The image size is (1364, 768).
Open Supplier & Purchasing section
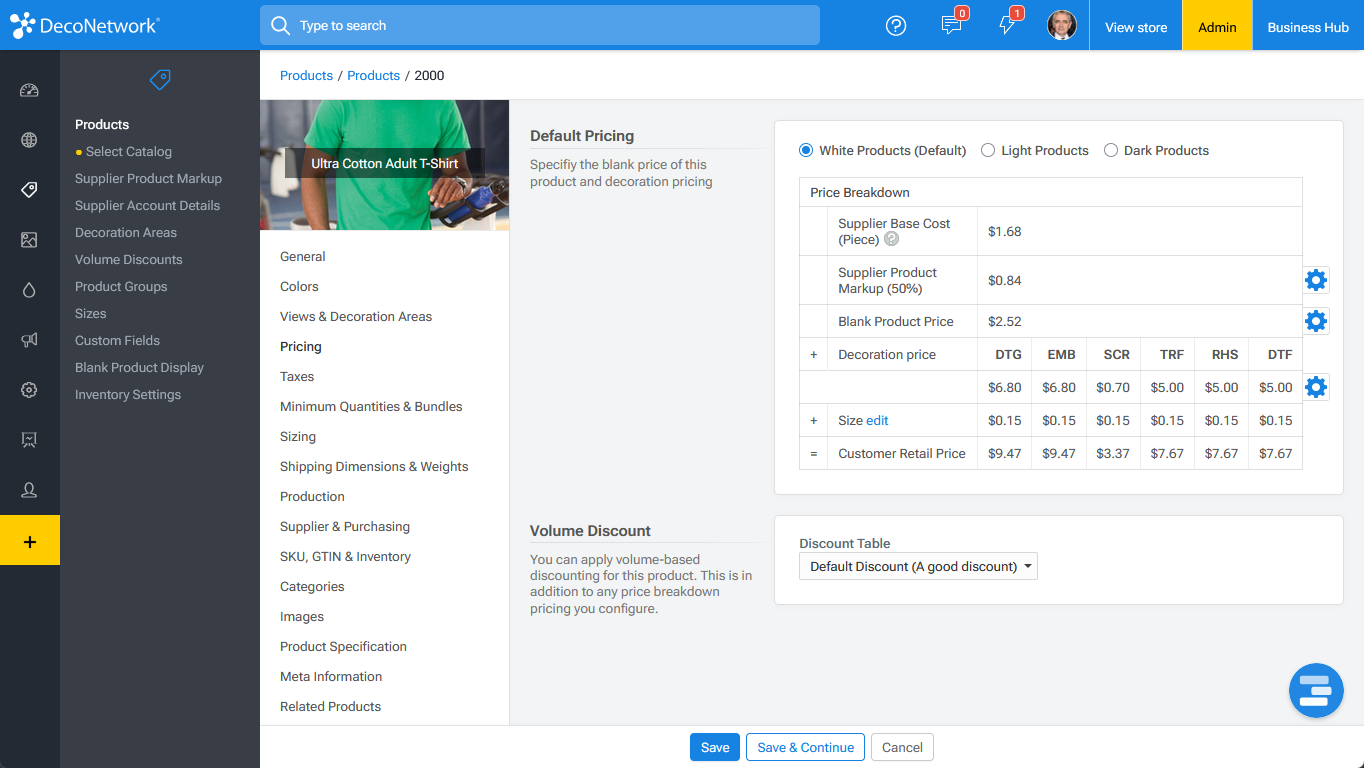point(345,526)
